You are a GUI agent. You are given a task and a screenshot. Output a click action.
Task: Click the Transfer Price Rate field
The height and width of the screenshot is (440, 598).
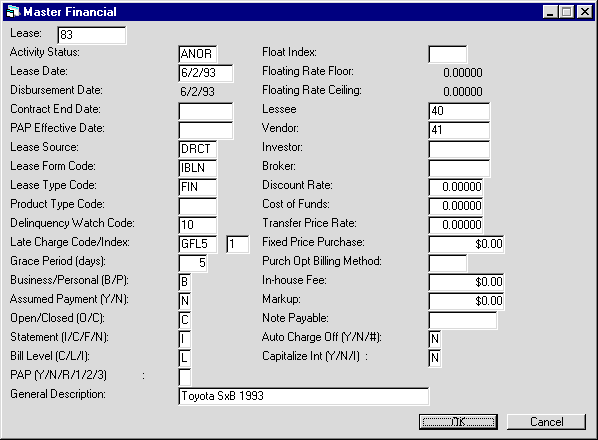pos(456,225)
